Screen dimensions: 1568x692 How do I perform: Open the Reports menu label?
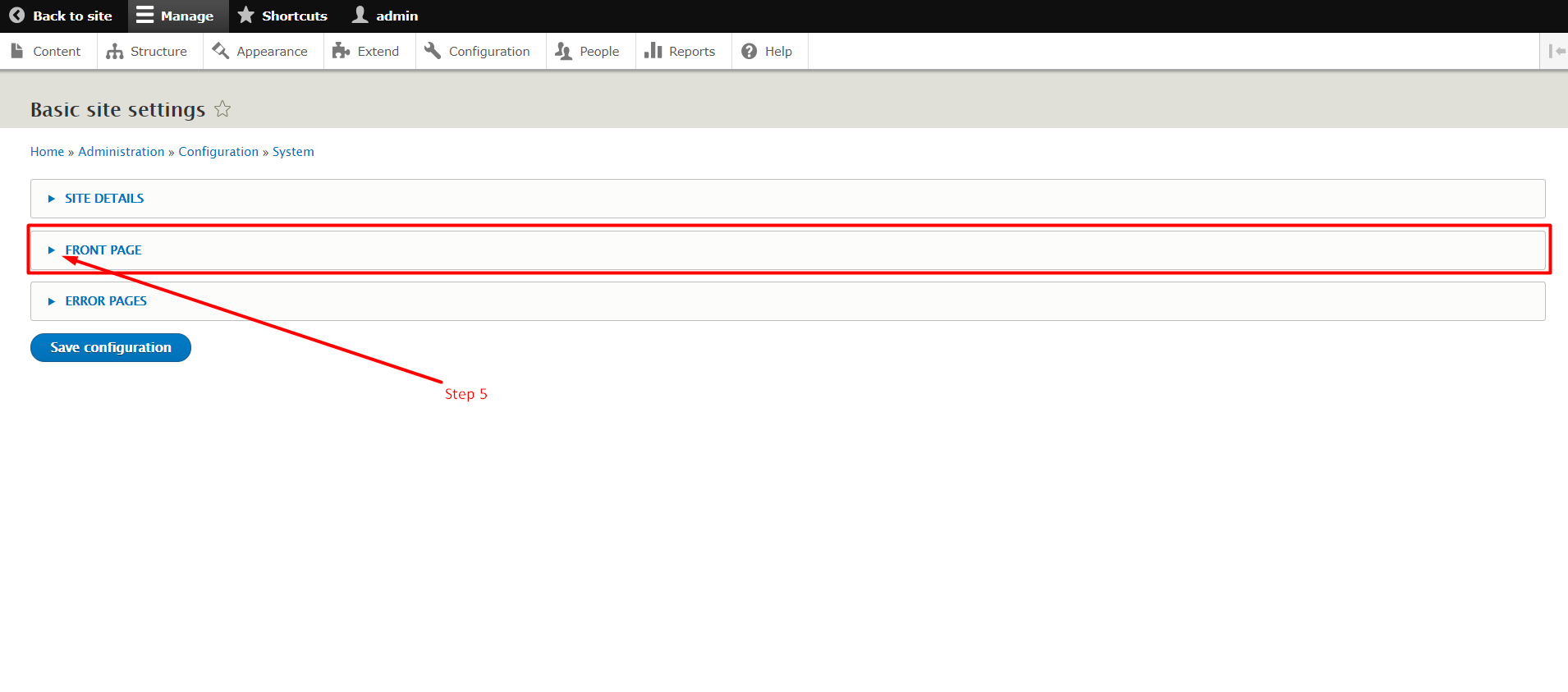(x=692, y=51)
